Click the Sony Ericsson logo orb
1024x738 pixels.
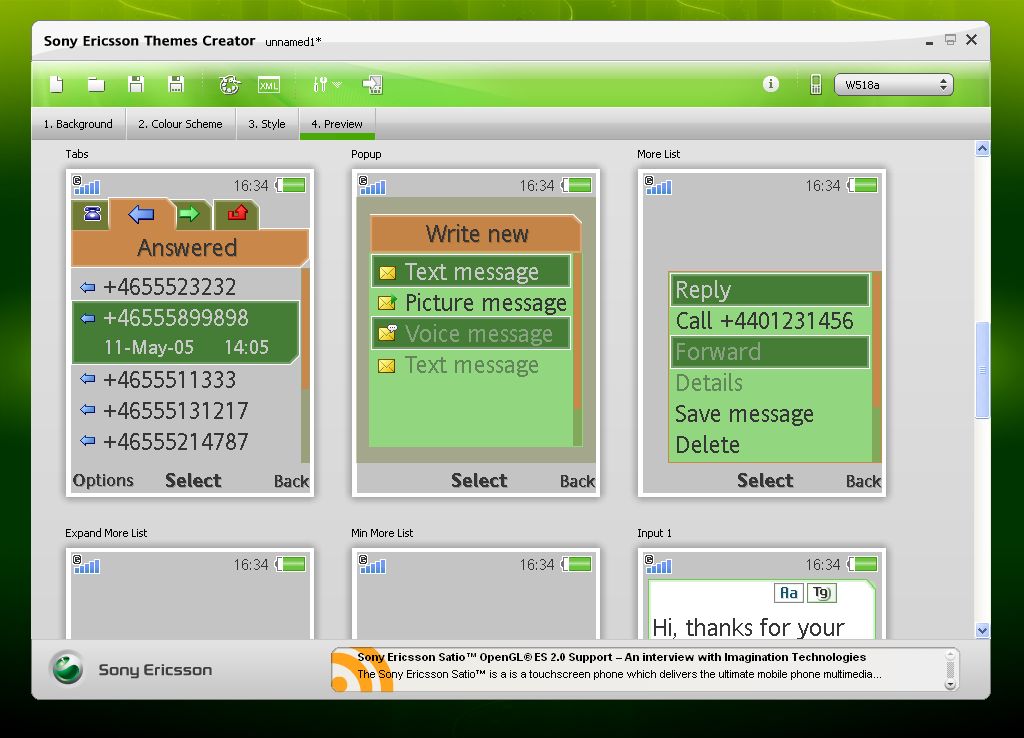pyautogui.click(x=67, y=668)
